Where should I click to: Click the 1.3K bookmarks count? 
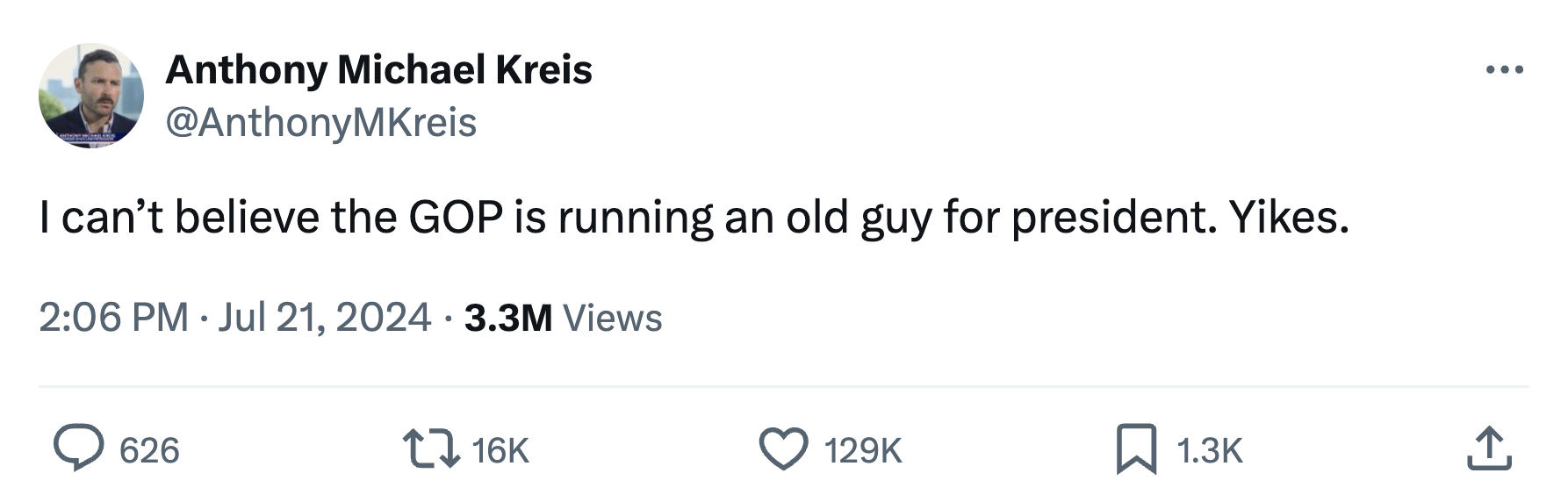click(x=1209, y=451)
